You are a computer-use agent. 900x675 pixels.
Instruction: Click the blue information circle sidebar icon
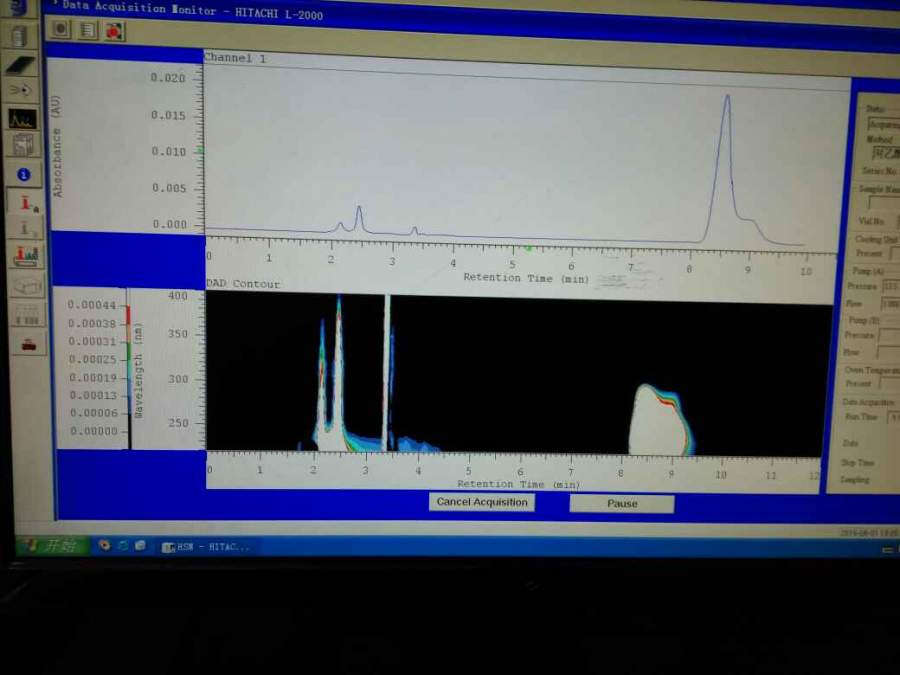click(x=24, y=174)
